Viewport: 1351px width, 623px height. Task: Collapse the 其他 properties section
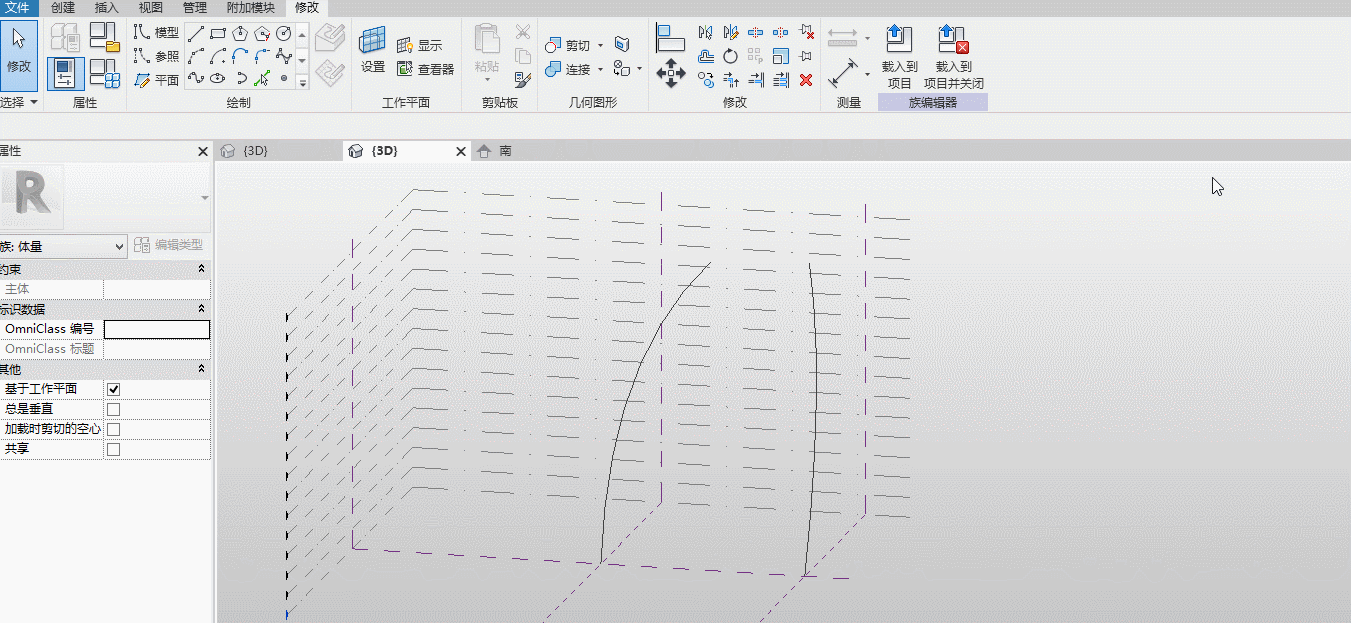point(202,369)
